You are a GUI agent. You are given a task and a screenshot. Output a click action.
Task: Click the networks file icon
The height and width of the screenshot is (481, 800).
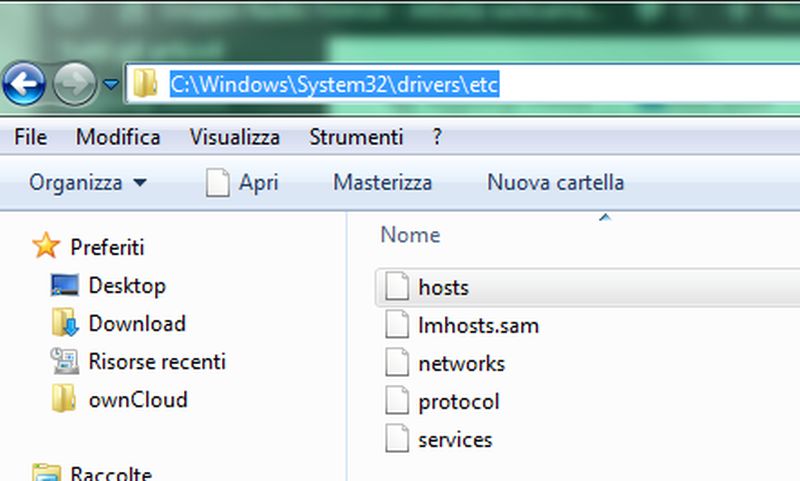click(x=397, y=362)
